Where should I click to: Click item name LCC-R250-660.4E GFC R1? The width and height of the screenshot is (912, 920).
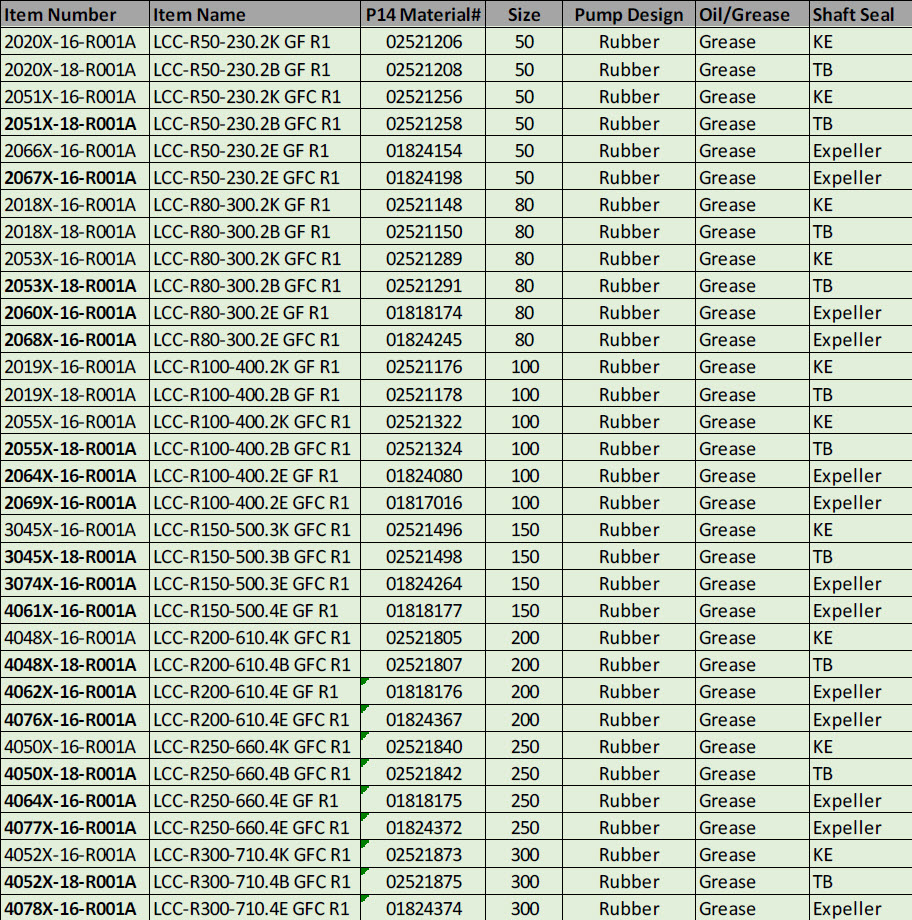(255, 827)
